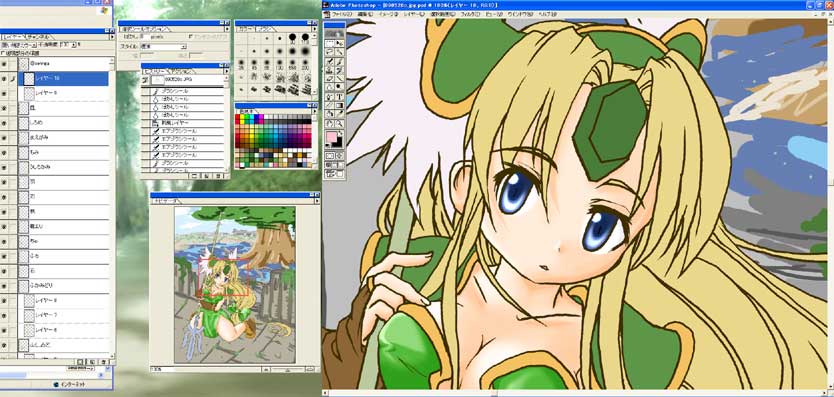Screen dimensions: 834x397
Task: Choose the soft brush preset labeled 100
Action: pyautogui.click(x=280, y=63)
